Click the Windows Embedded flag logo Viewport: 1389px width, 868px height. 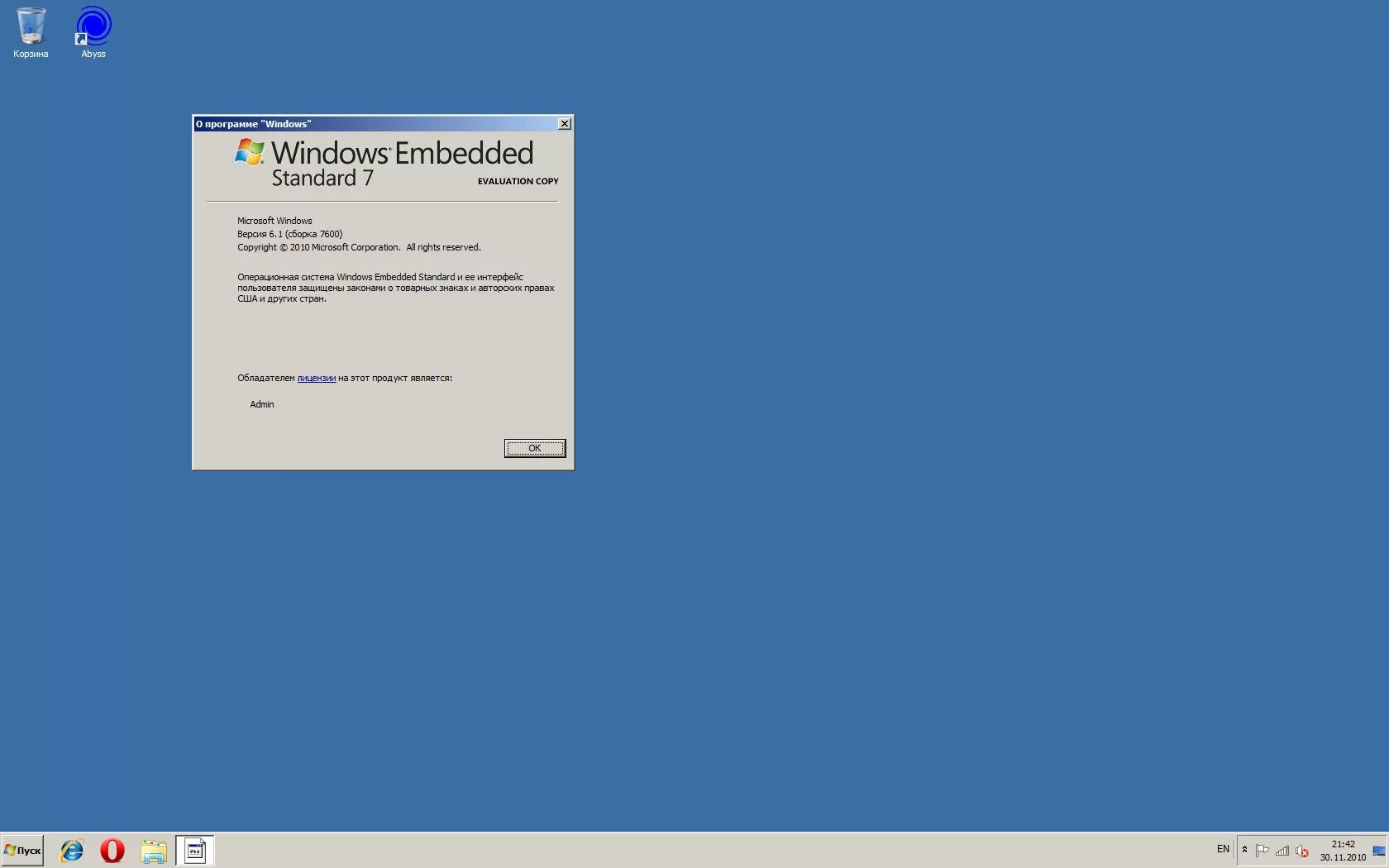250,152
